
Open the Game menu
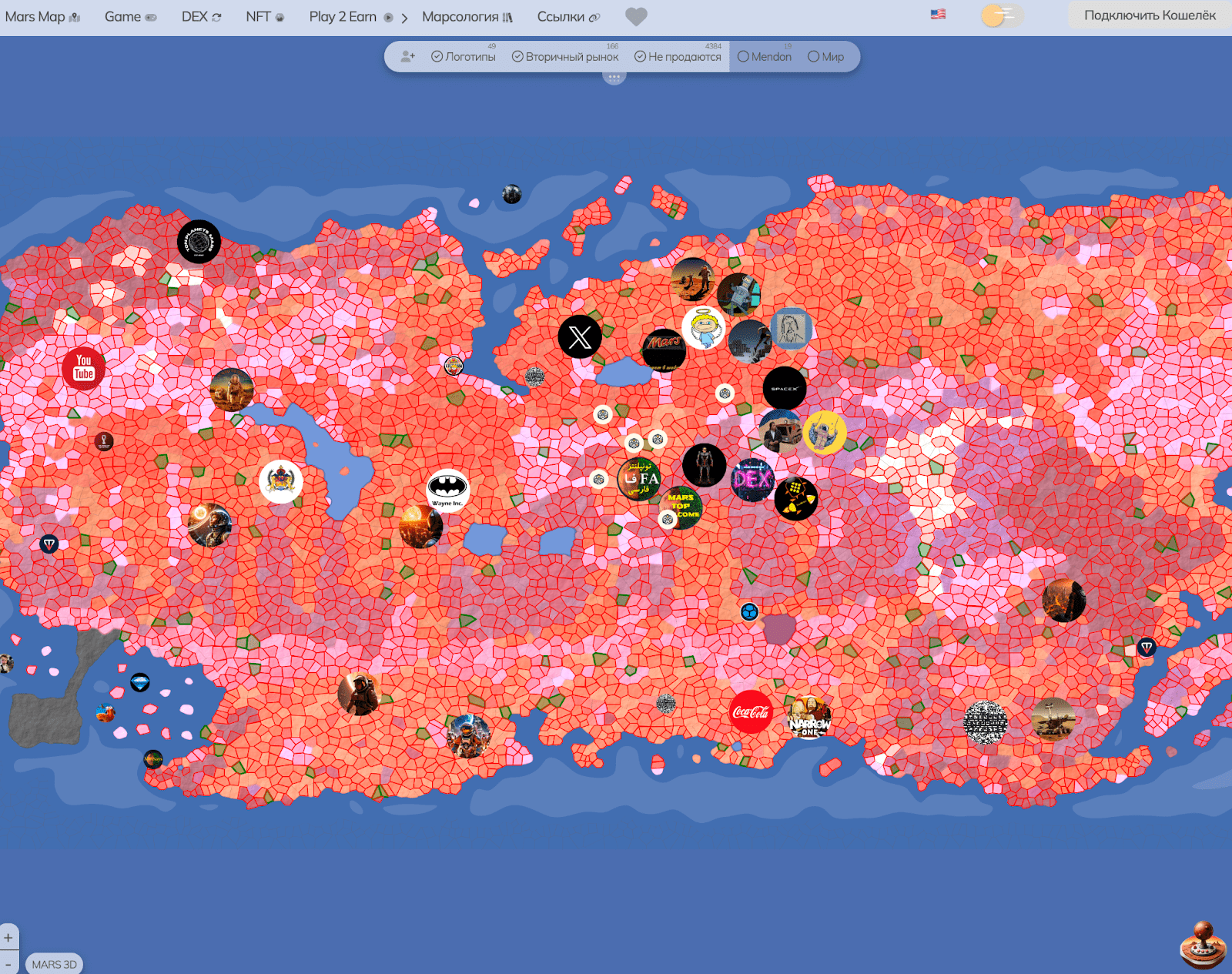click(131, 17)
